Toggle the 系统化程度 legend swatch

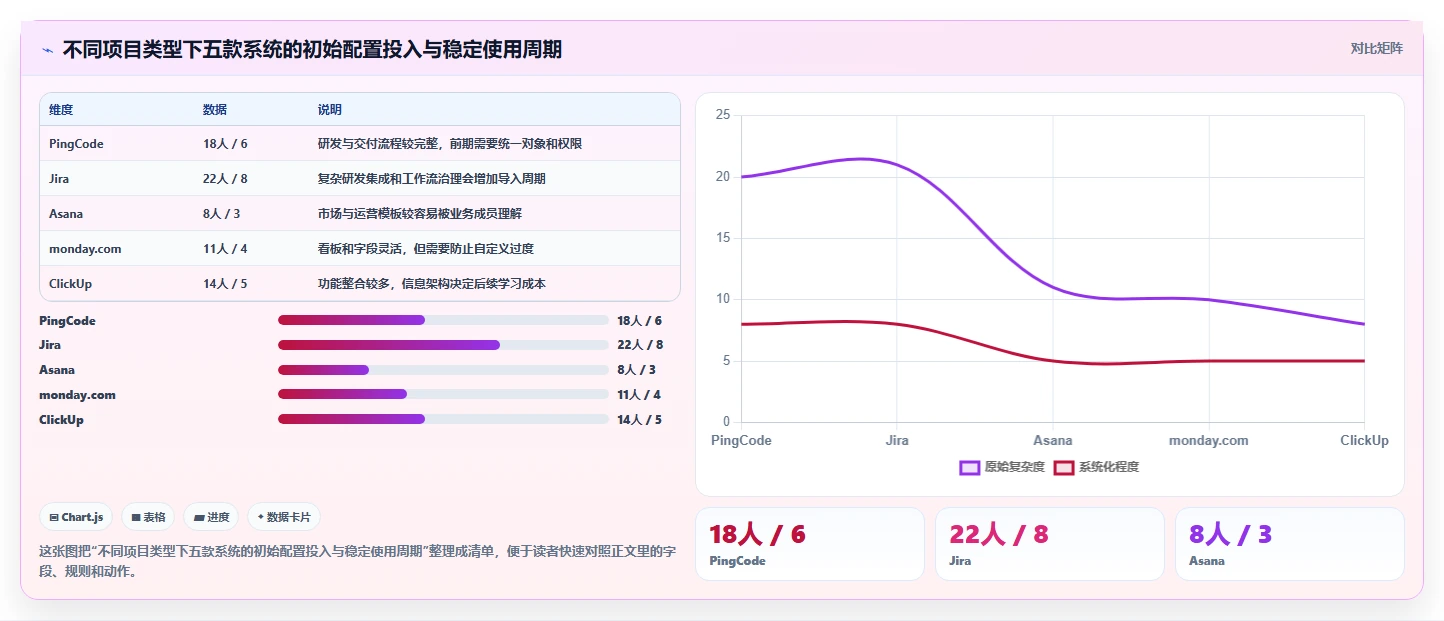[1063, 467]
